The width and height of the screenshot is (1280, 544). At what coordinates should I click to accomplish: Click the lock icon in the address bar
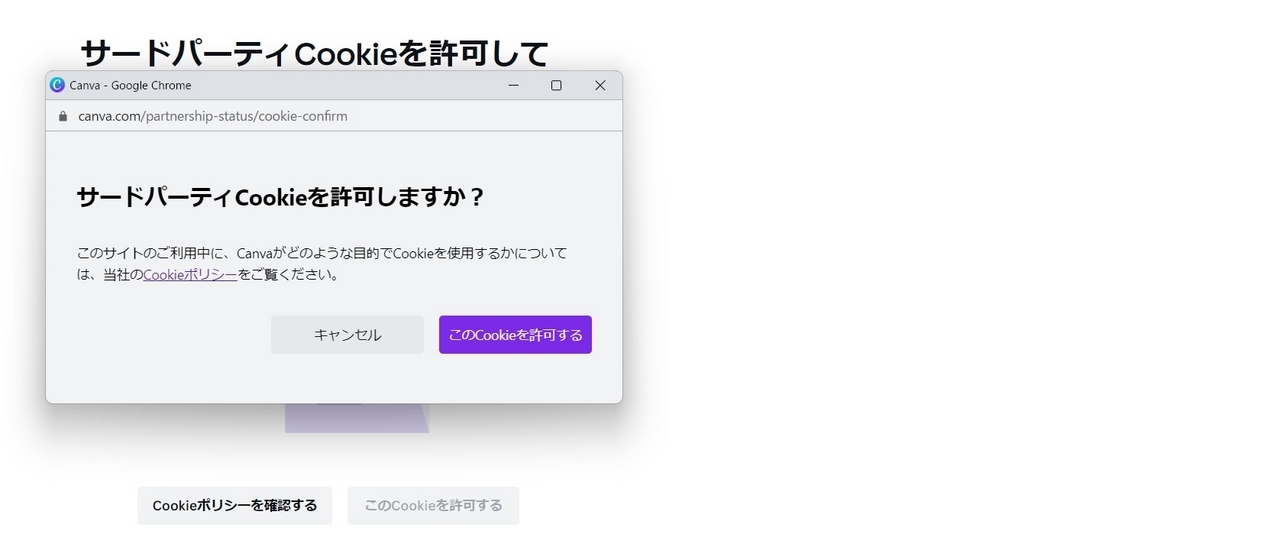pos(63,116)
